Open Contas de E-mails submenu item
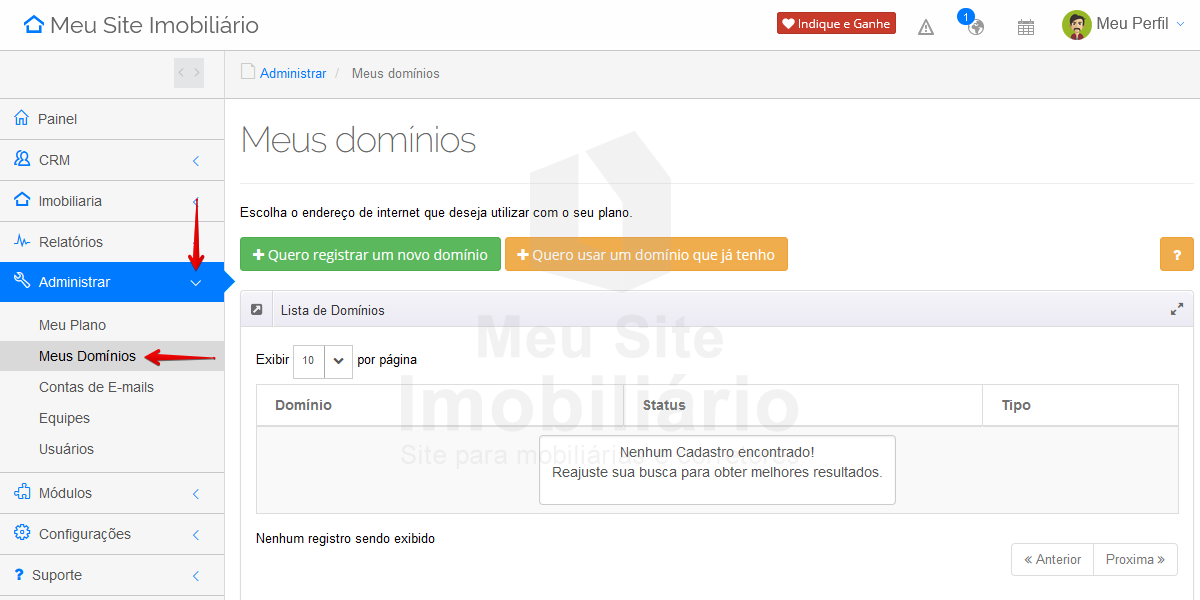 pyautogui.click(x=96, y=387)
